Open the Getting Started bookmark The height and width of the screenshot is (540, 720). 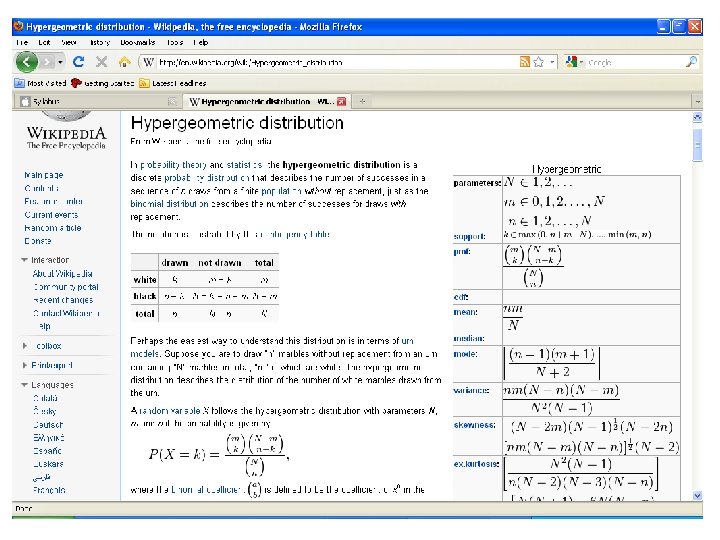coord(102,83)
